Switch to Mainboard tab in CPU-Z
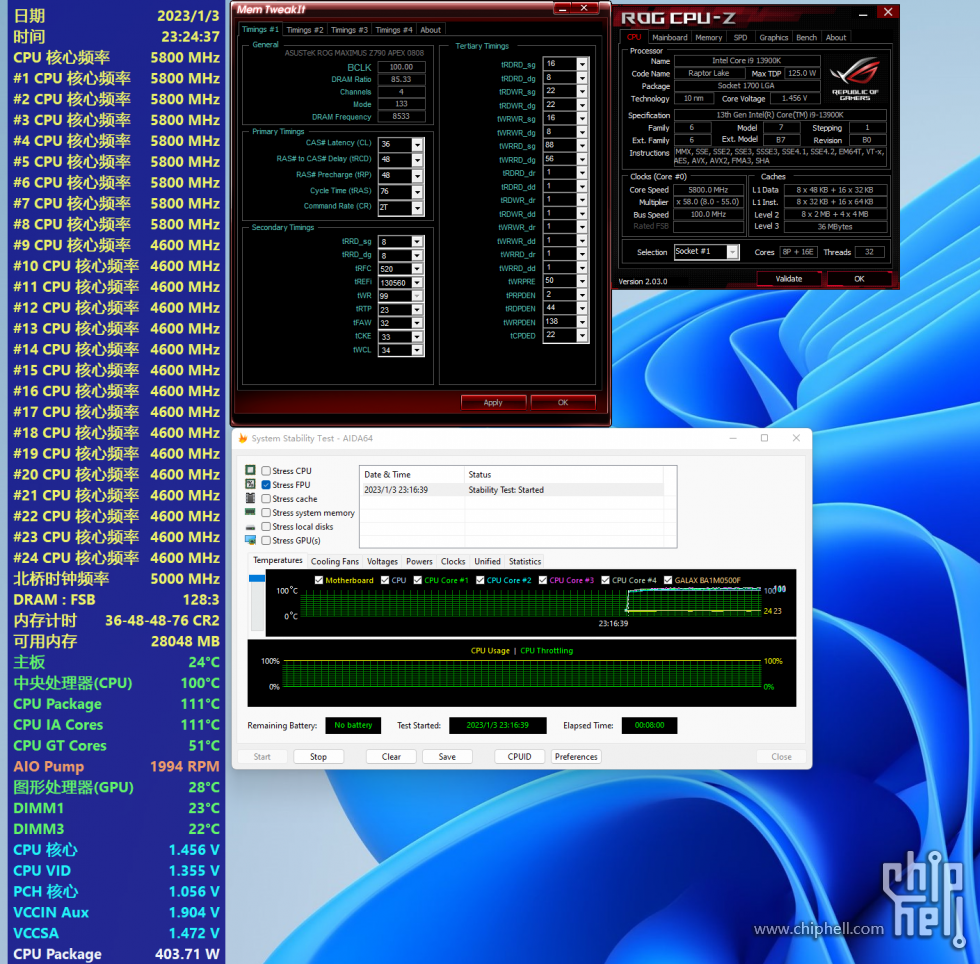Viewport: 980px width, 964px height. pyautogui.click(x=669, y=38)
